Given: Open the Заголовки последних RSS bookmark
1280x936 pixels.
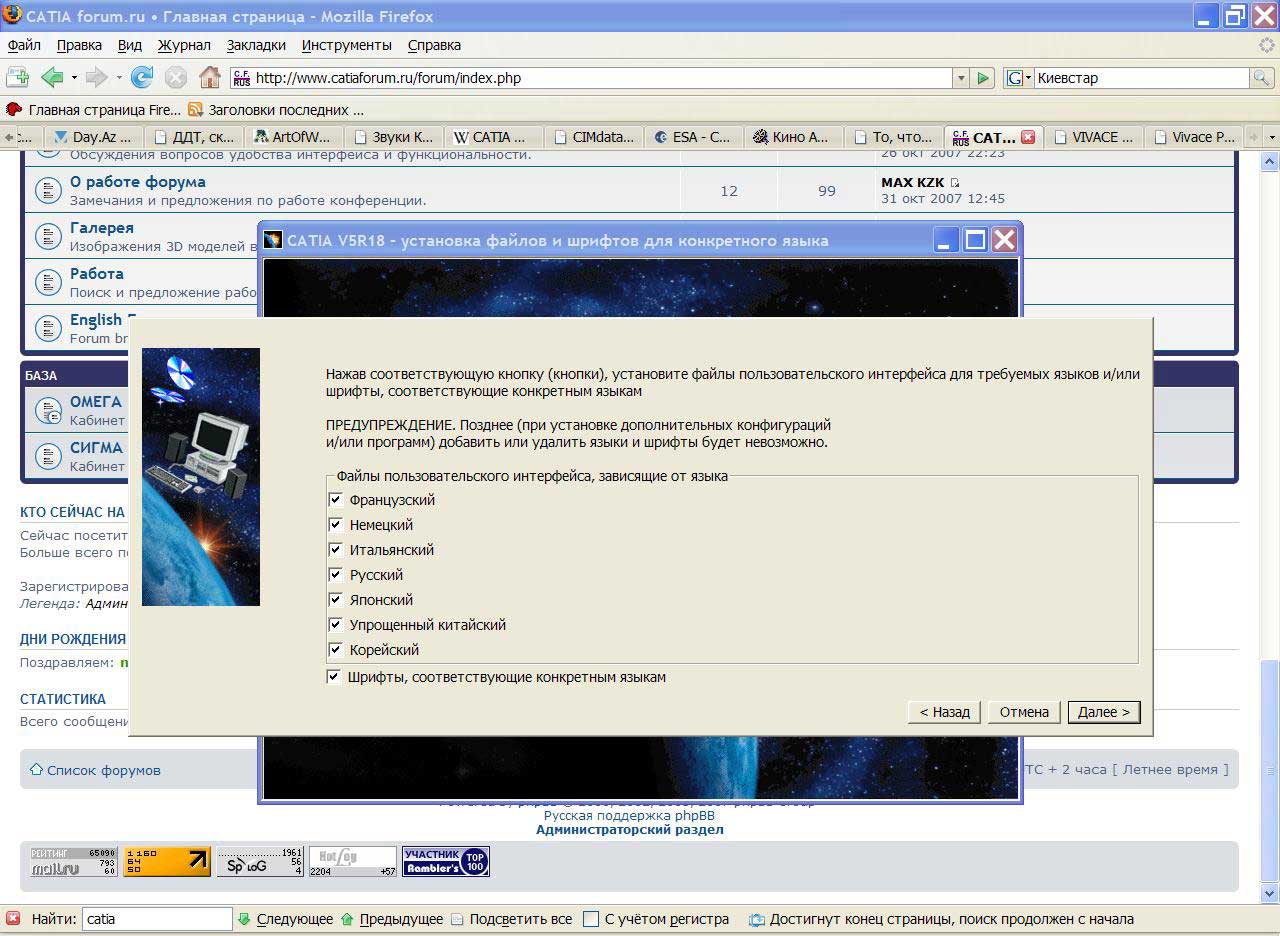Looking at the screenshot, I should (276, 110).
